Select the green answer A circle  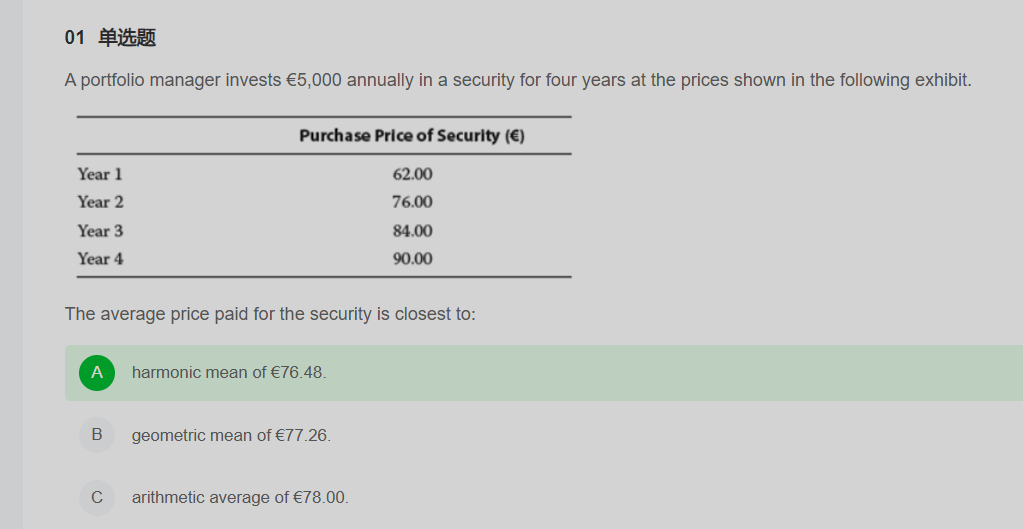pyautogui.click(x=97, y=372)
